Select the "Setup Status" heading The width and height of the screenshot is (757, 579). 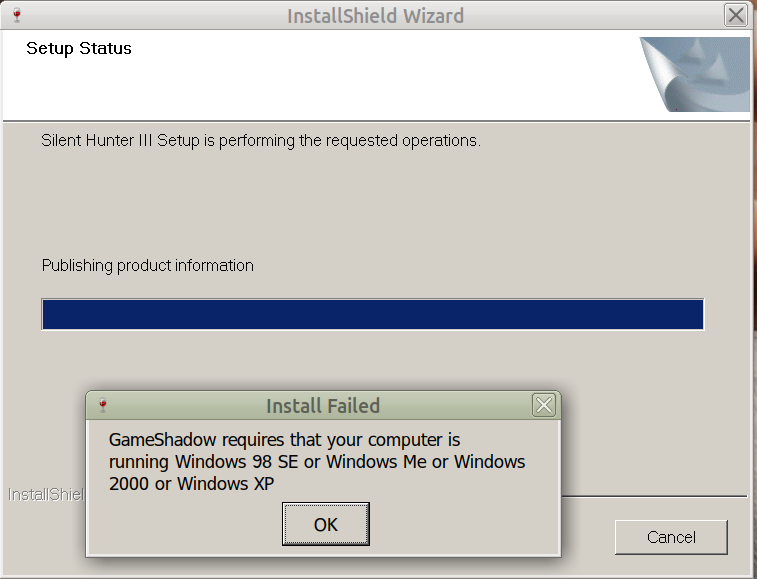(79, 48)
